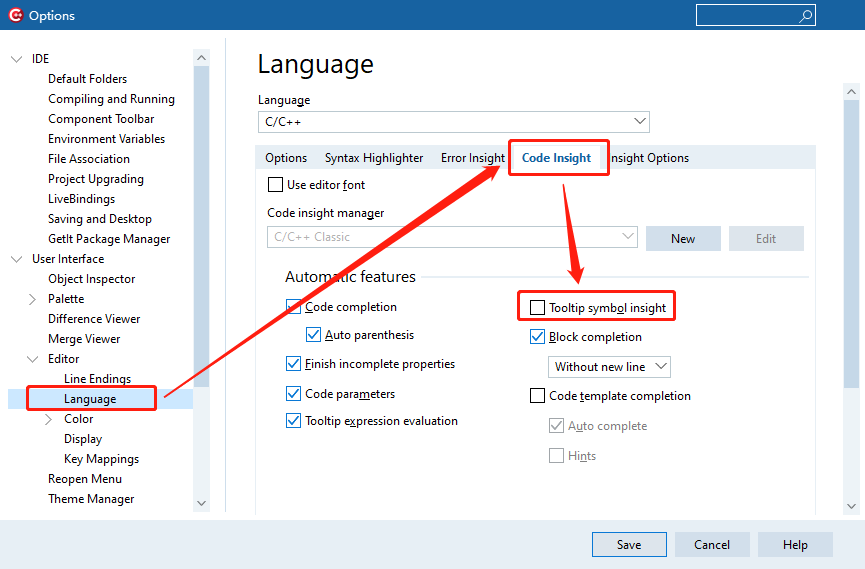Click tree scrollbar down arrow

[x=201, y=503]
